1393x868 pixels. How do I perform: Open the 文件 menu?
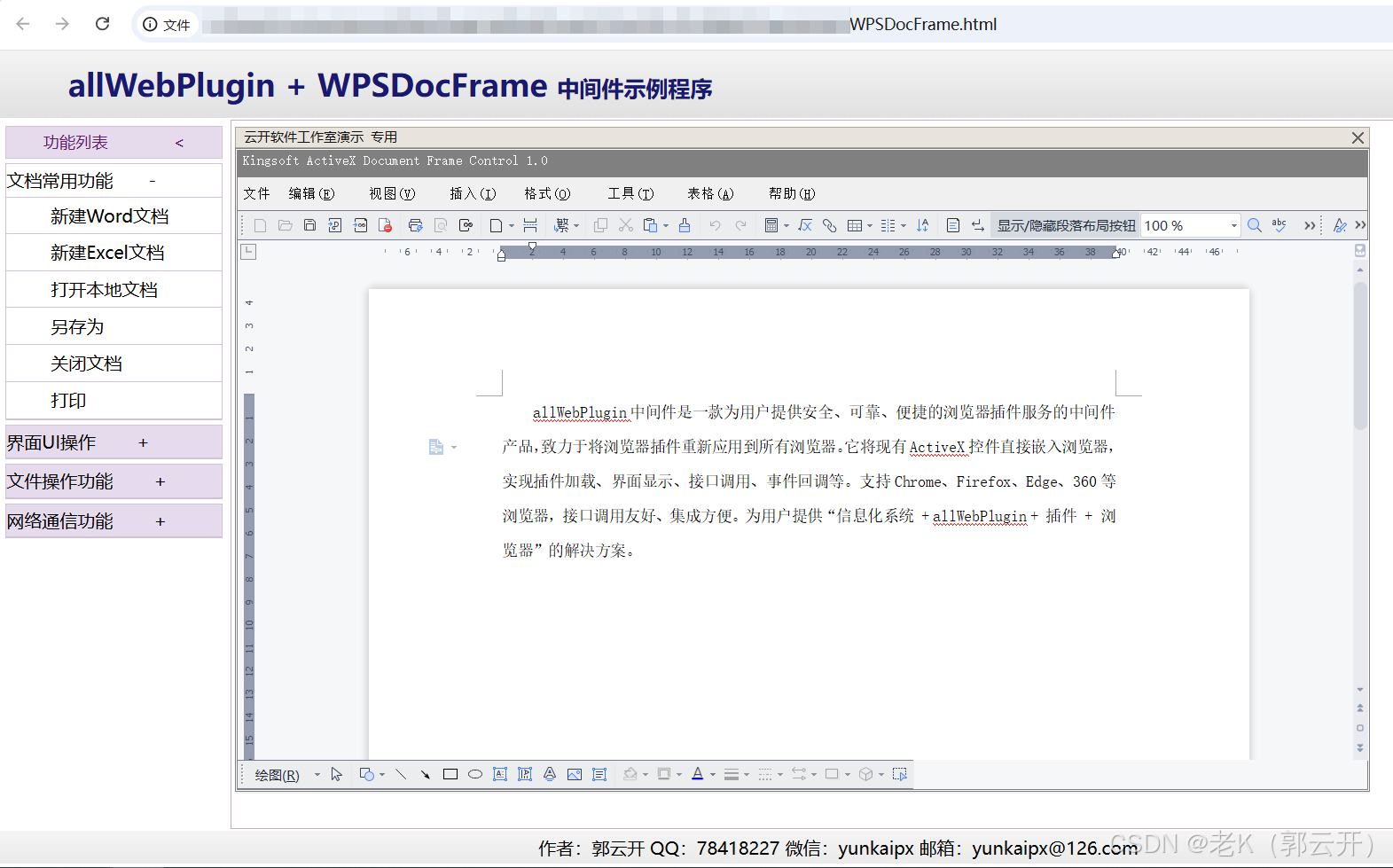256,193
